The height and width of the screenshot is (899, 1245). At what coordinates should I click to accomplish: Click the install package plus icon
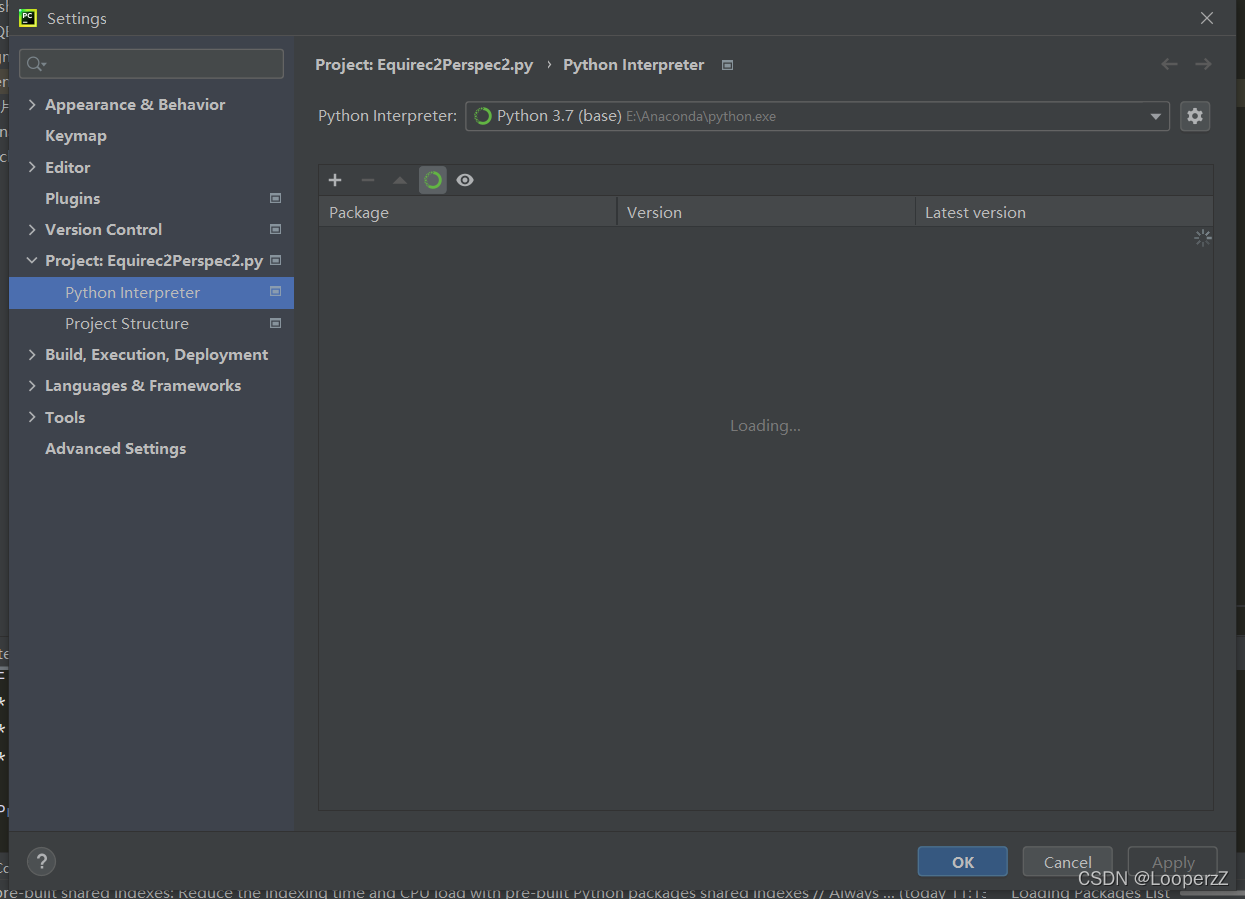coord(335,180)
